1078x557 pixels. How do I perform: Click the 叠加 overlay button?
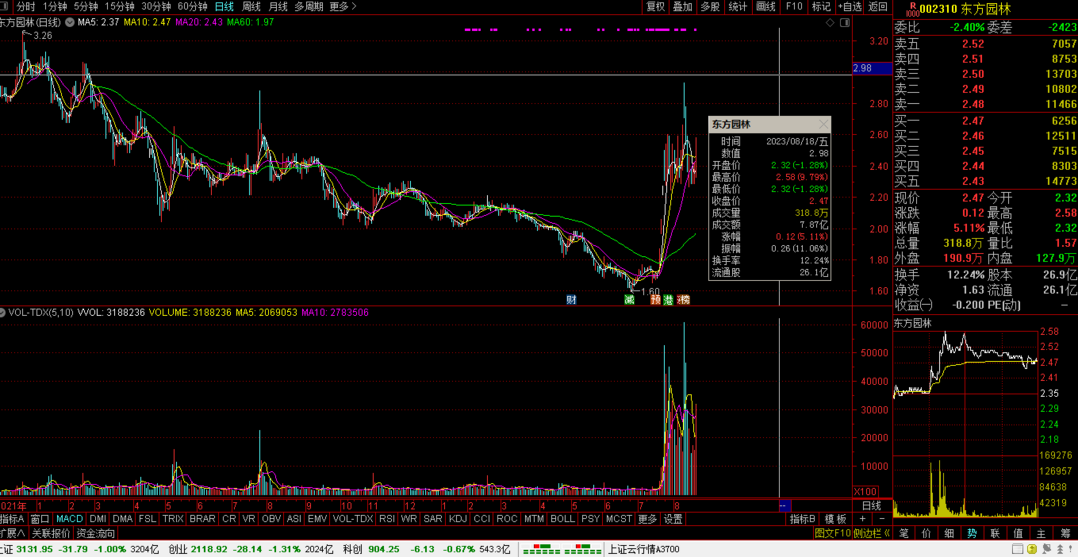pos(683,7)
